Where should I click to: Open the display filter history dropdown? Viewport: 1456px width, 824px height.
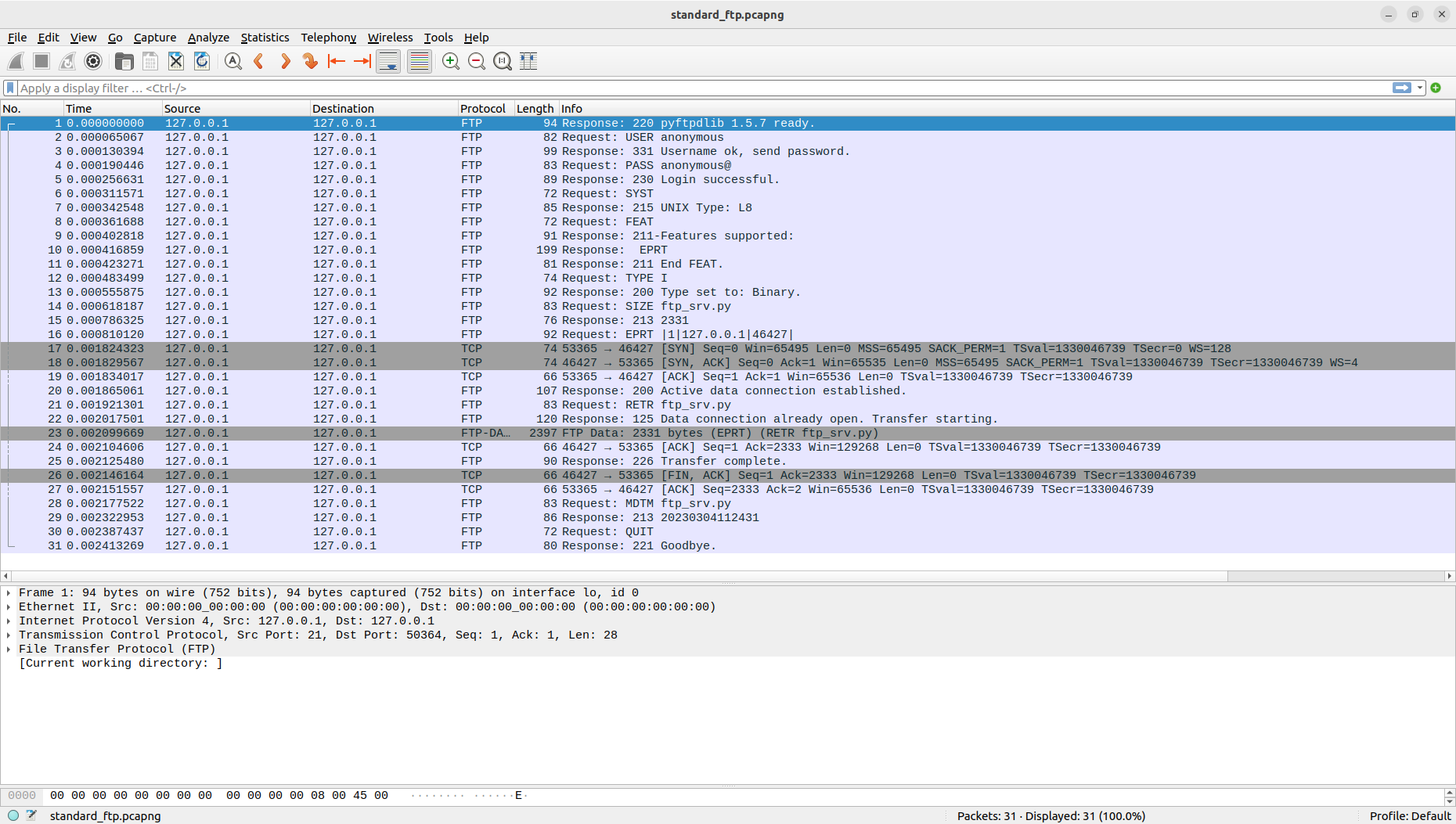(1420, 88)
